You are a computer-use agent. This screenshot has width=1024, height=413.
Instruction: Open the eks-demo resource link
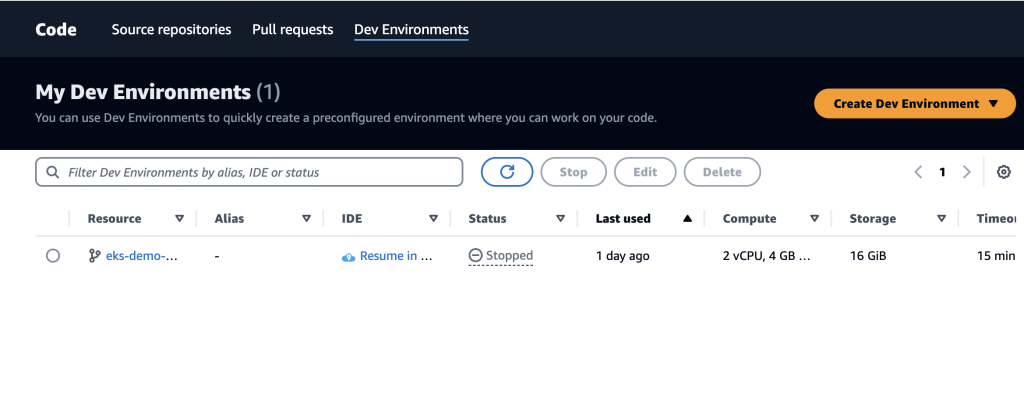[x=142, y=256]
